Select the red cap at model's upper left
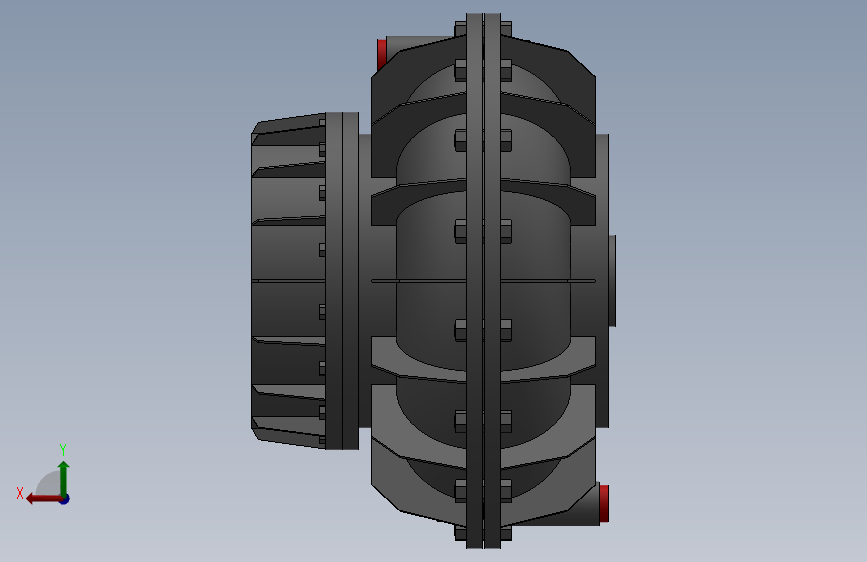The image size is (867, 562). (382, 54)
